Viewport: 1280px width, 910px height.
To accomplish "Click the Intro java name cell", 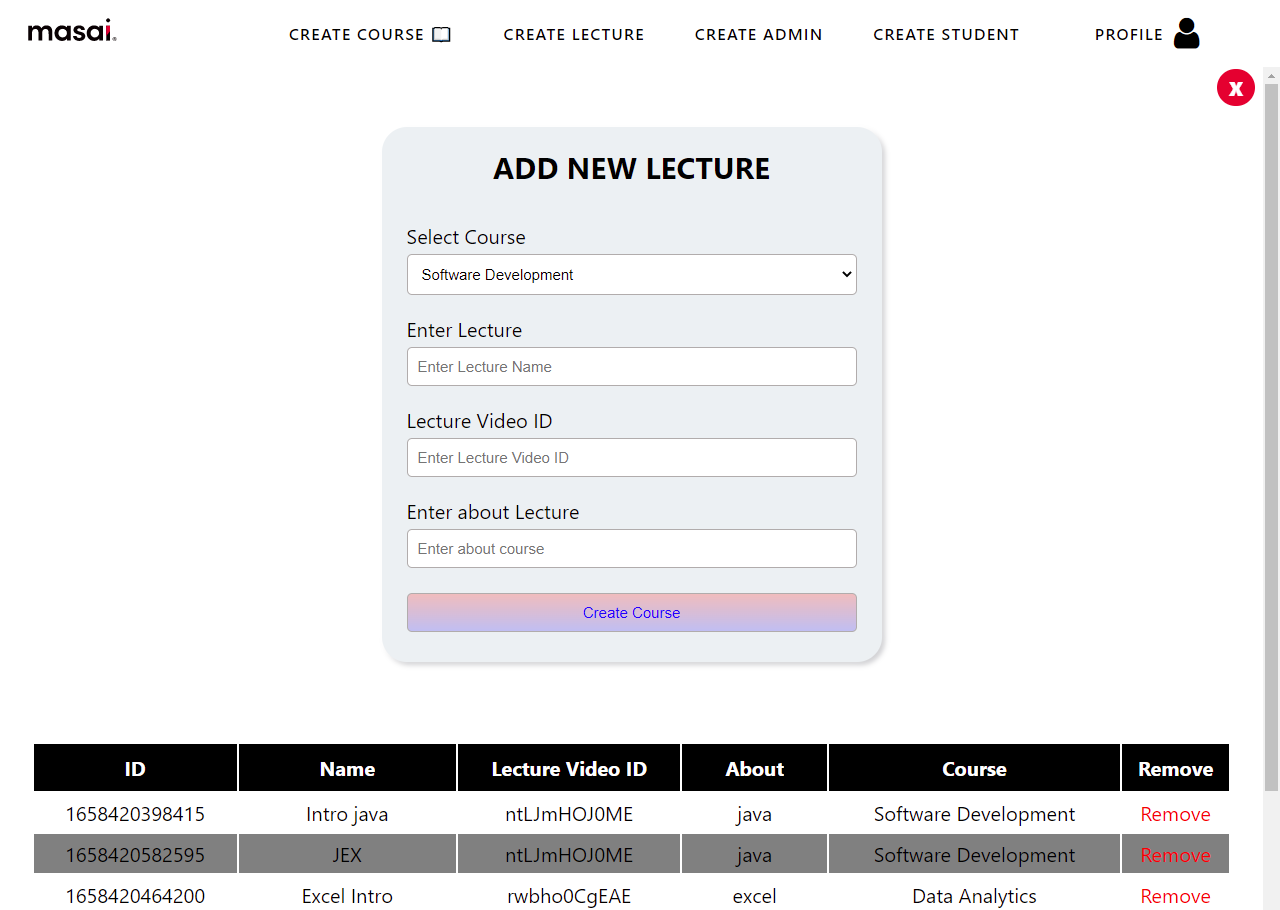I will coord(347,814).
